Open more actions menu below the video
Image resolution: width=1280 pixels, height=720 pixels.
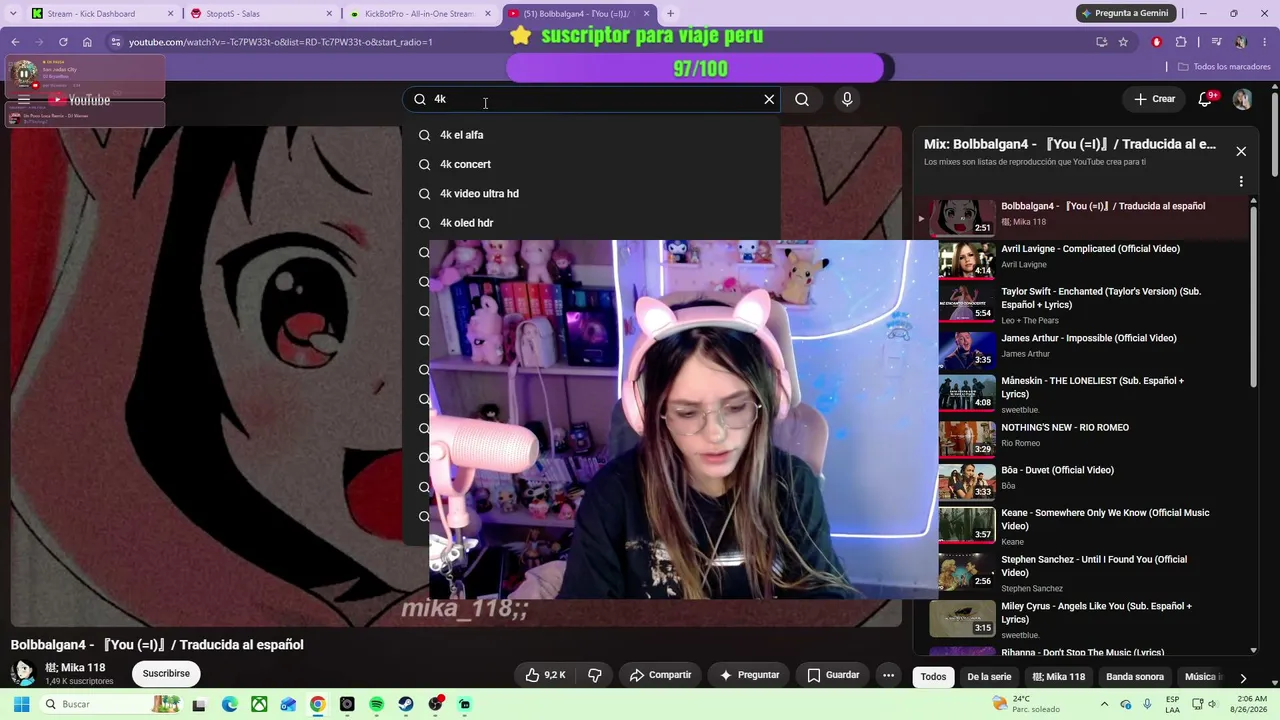888,675
